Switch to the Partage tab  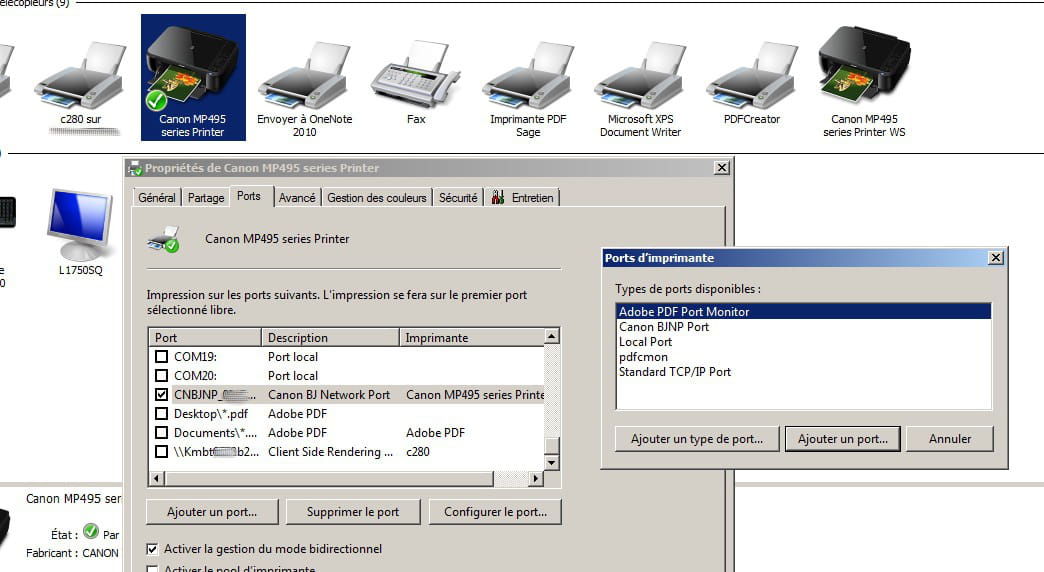coord(206,198)
